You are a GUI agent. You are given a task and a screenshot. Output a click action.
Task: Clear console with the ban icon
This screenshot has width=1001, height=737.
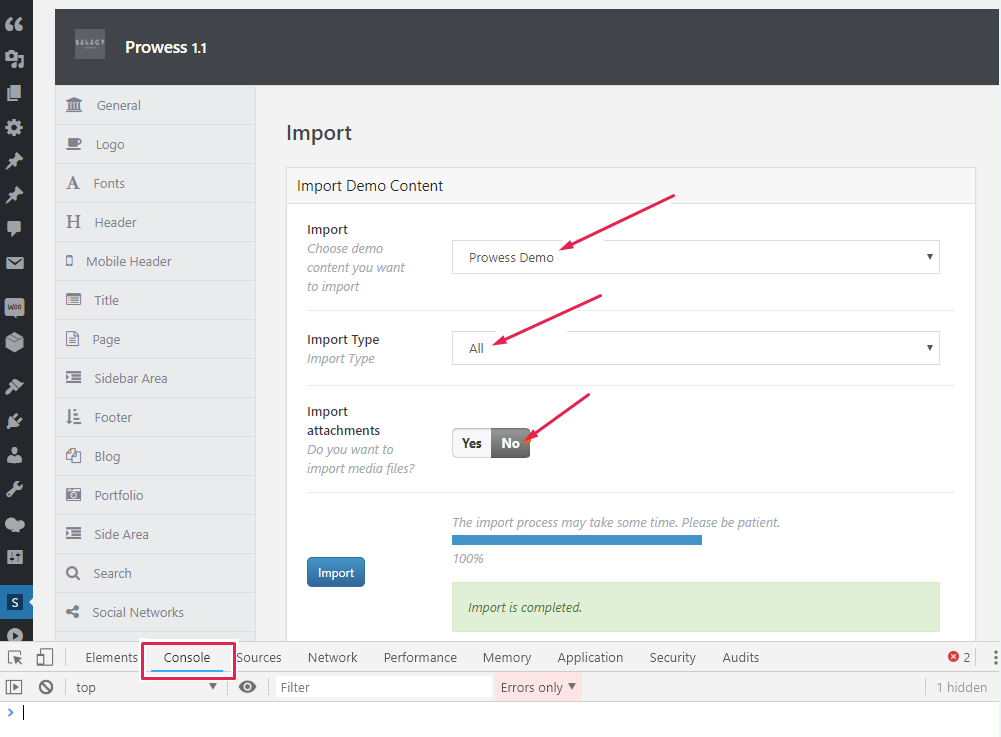coord(46,687)
